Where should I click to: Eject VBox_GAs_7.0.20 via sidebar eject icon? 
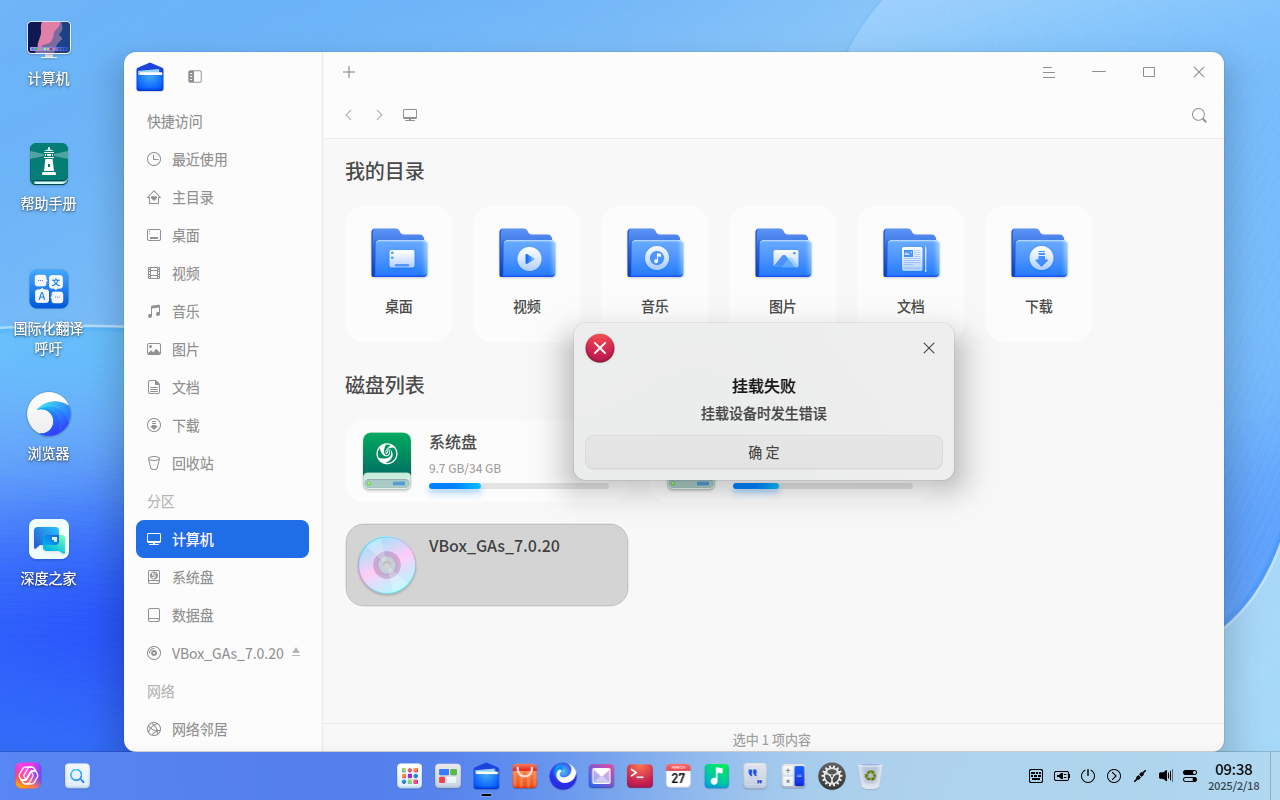pyautogui.click(x=296, y=652)
